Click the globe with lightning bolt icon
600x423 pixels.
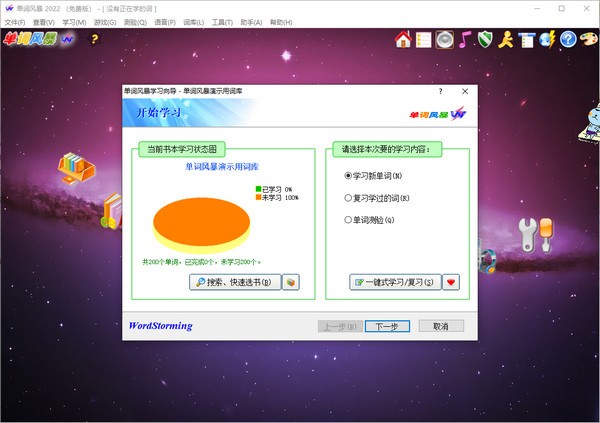point(547,39)
